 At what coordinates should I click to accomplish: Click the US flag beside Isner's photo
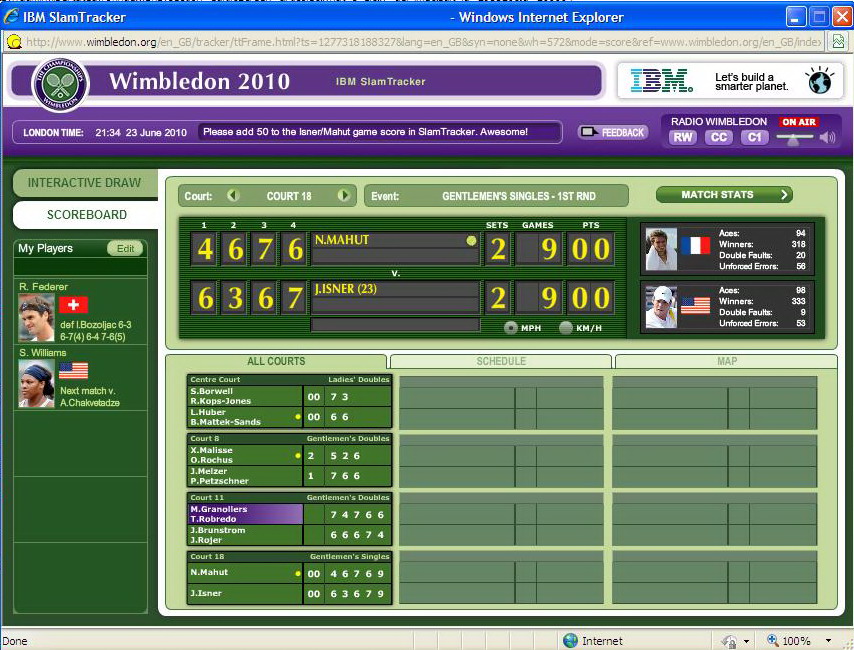[x=696, y=306]
